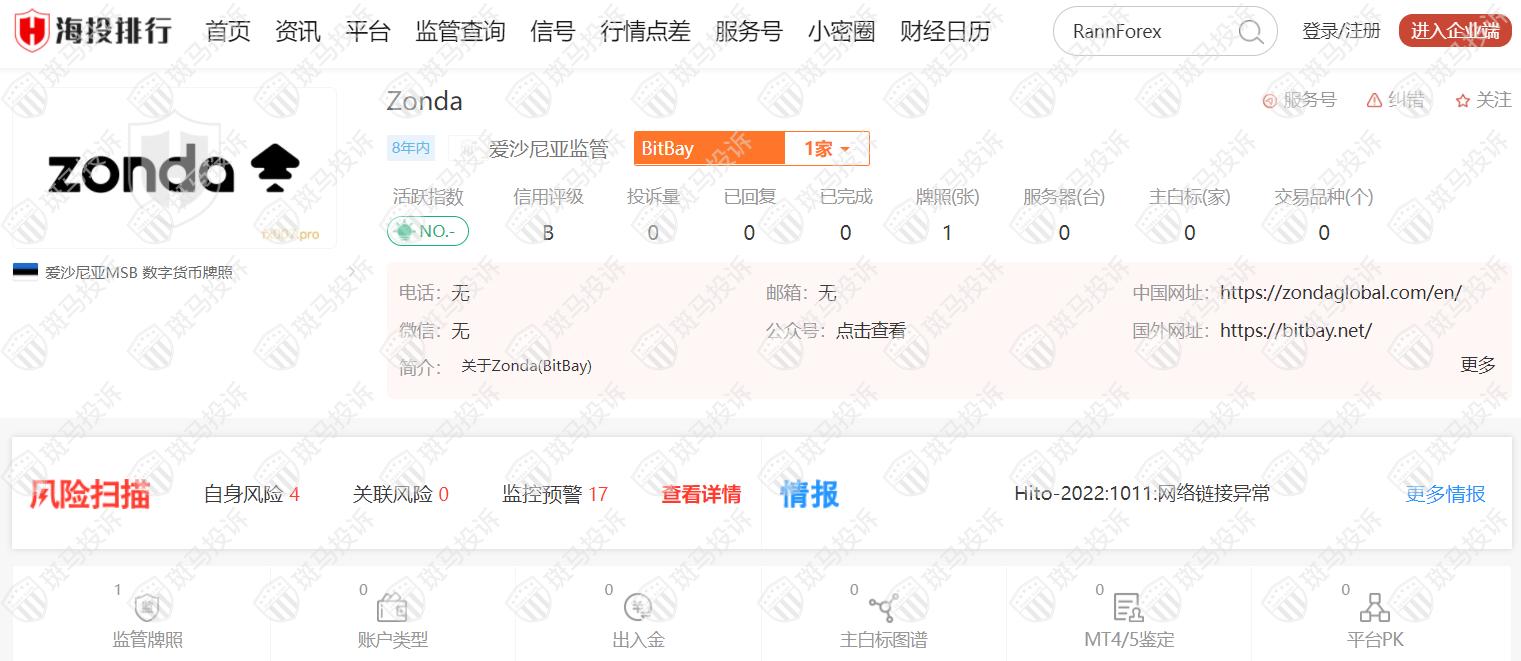The image size is (1521, 661).
Task: Click the 纠错 warning icon
Action: point(1374,101)
